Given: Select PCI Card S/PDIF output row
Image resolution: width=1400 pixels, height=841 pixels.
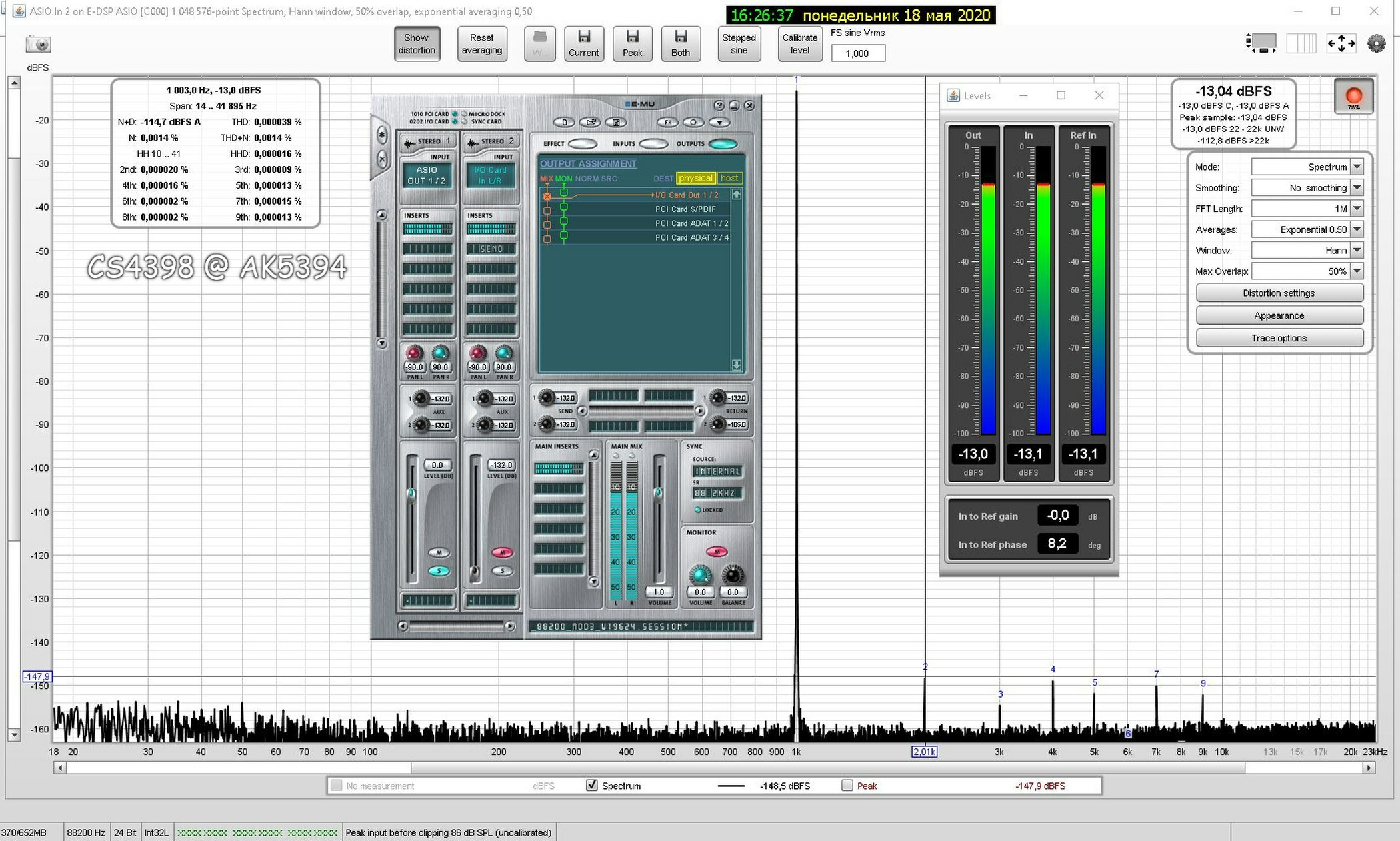Looking at the screenshot, I should click(635, 209).
